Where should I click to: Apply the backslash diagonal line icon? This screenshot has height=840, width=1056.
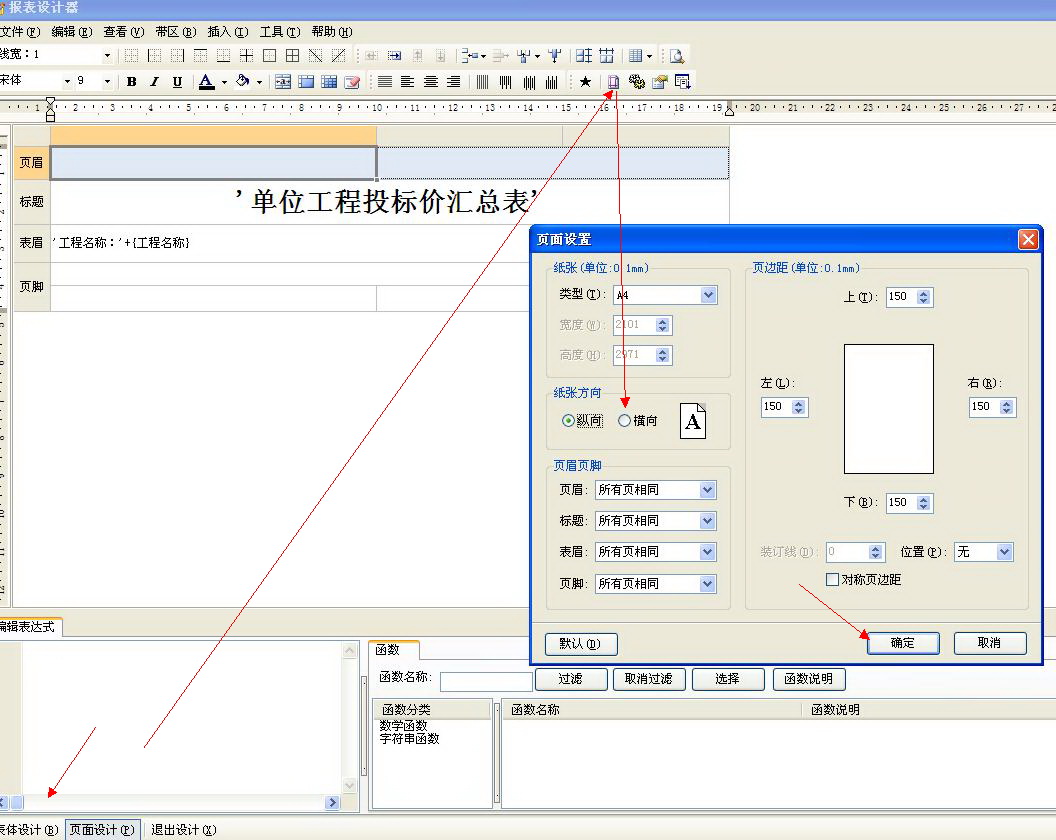[x=315, y=56]
